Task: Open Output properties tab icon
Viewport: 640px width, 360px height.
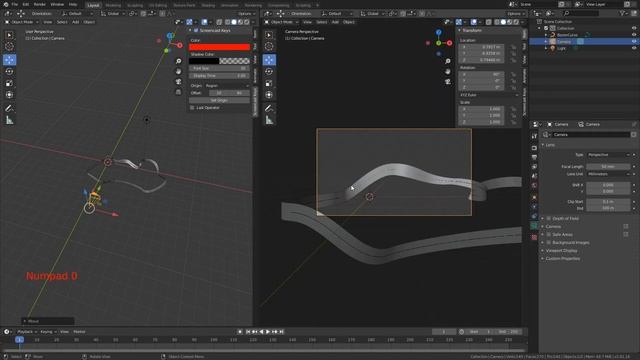Action: [x=534, y=157]
